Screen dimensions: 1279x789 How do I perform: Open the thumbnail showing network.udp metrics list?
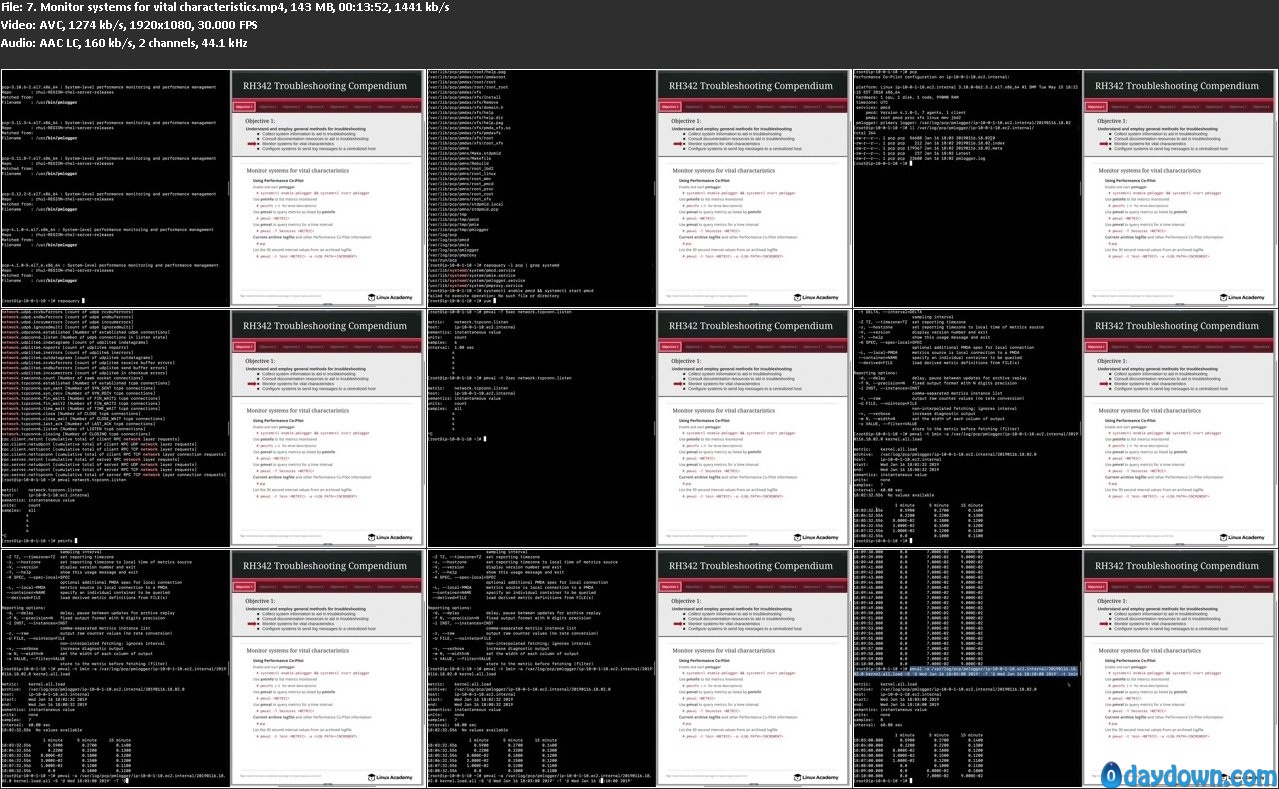114,428
